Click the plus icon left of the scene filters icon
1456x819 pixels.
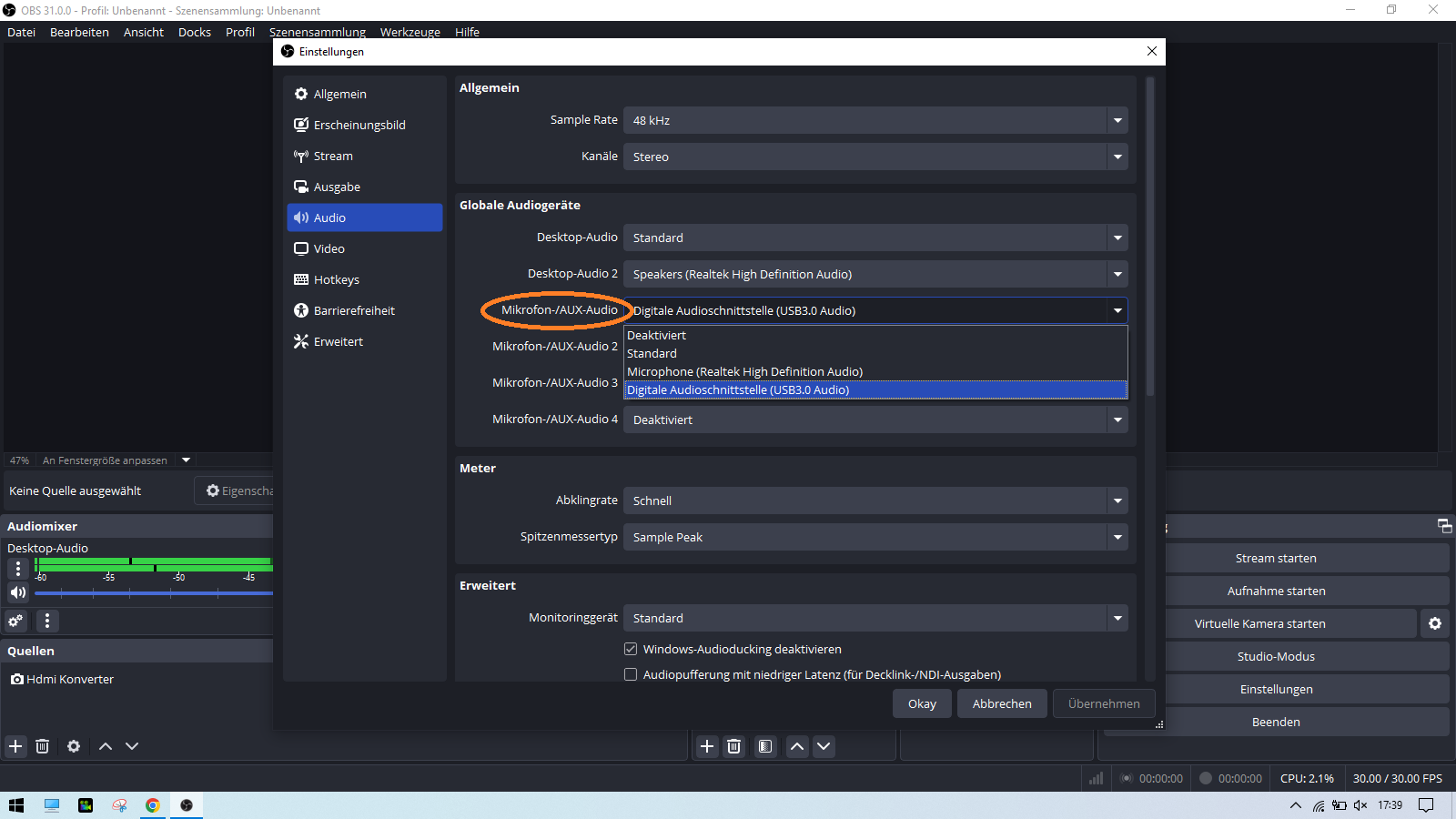point(707,746)
